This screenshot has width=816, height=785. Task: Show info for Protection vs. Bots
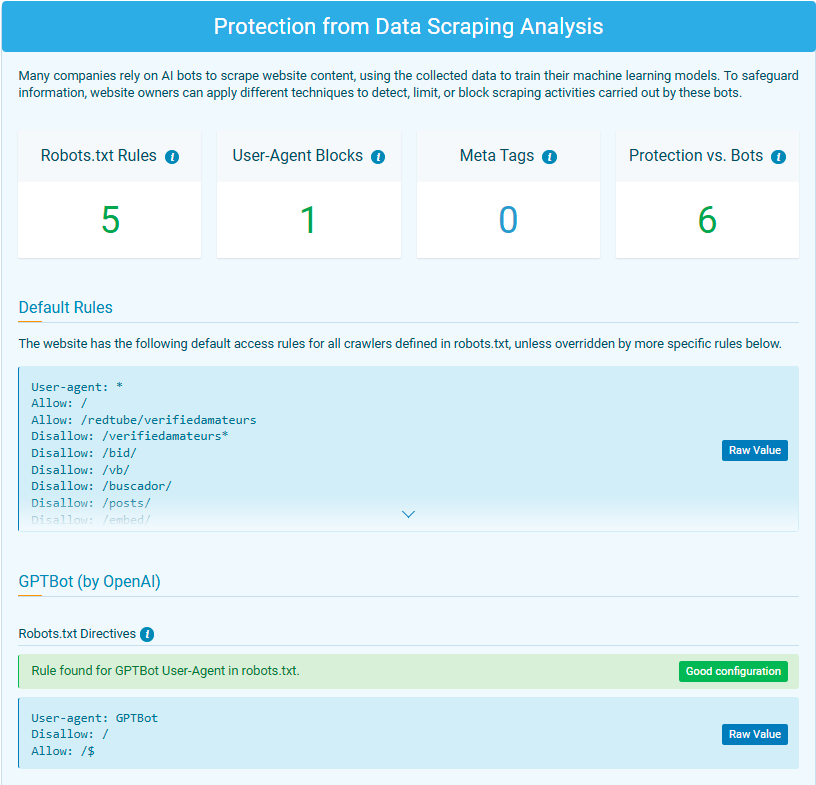(x=778, y=157)
